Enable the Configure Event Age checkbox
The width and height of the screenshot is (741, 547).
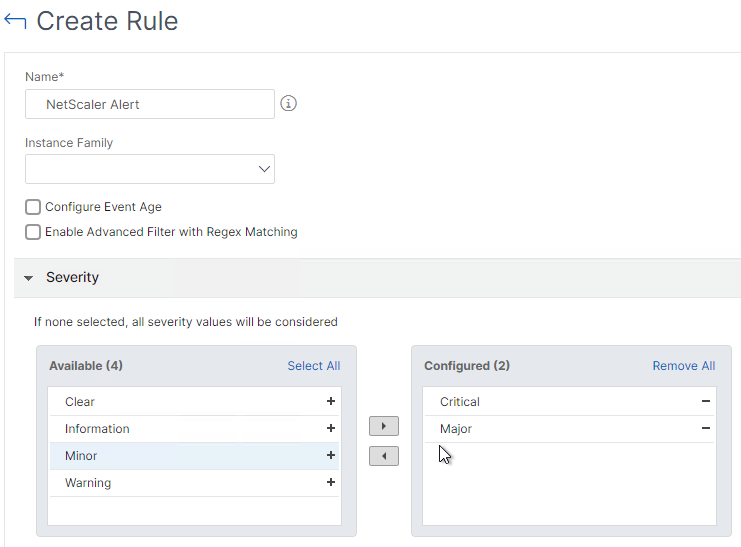[33, 207]
